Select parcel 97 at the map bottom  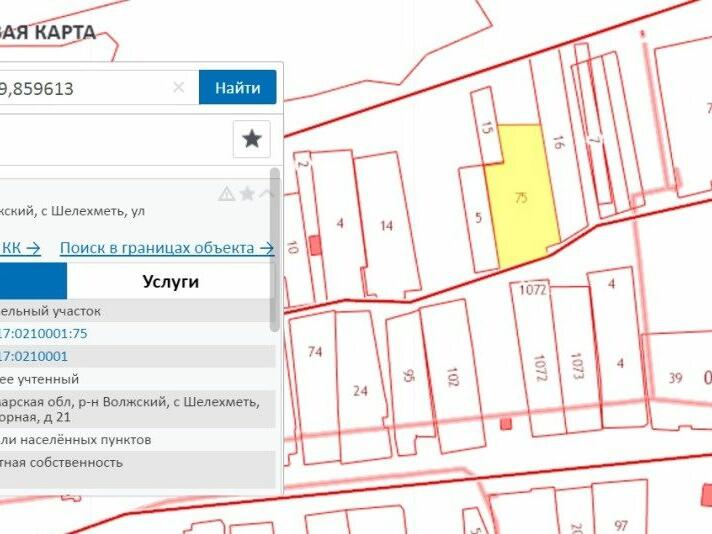pos(621,525)
